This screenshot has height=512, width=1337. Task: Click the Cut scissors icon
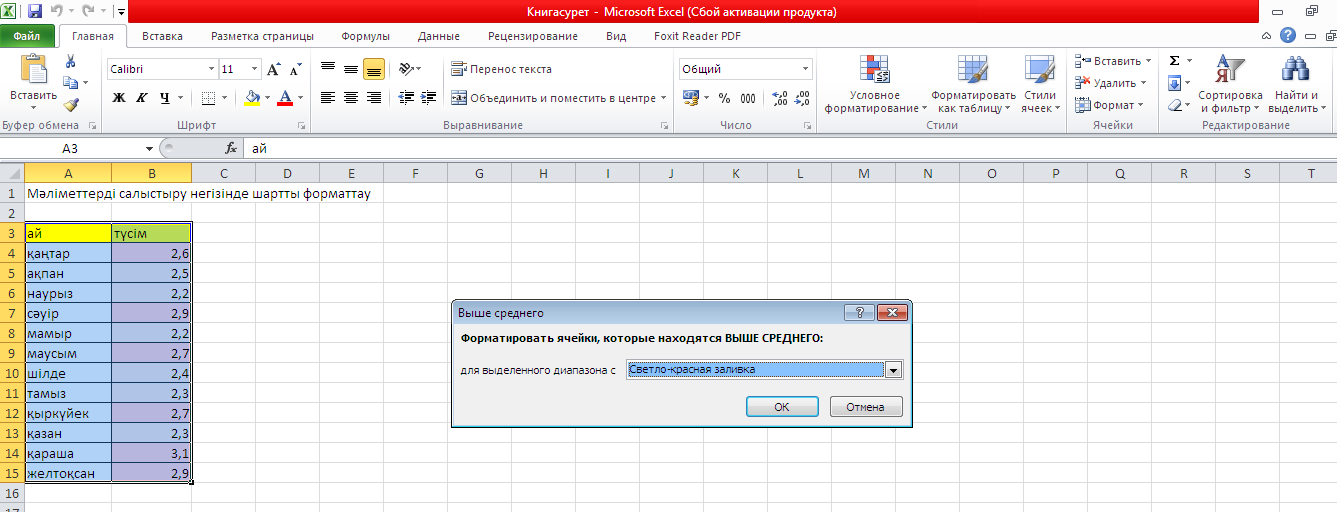click(70, 62)
